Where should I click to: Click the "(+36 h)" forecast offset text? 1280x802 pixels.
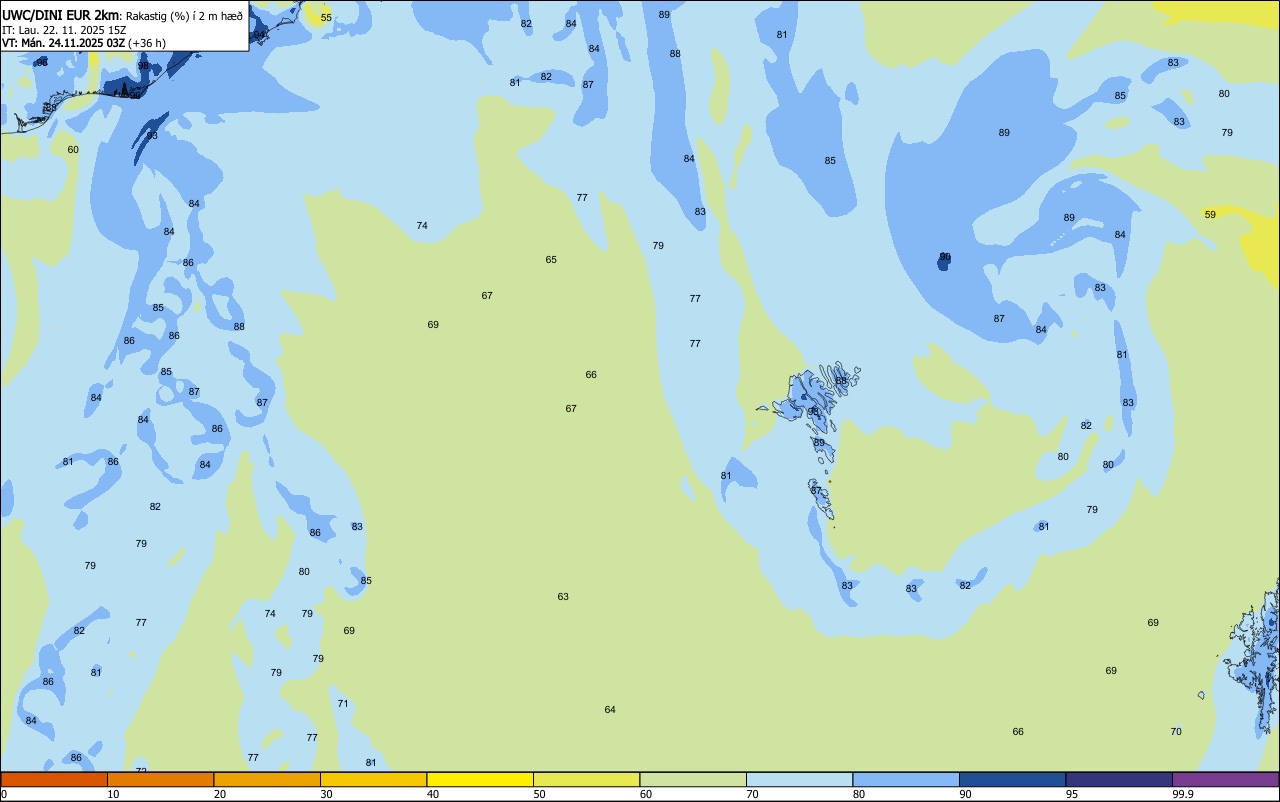147,43
